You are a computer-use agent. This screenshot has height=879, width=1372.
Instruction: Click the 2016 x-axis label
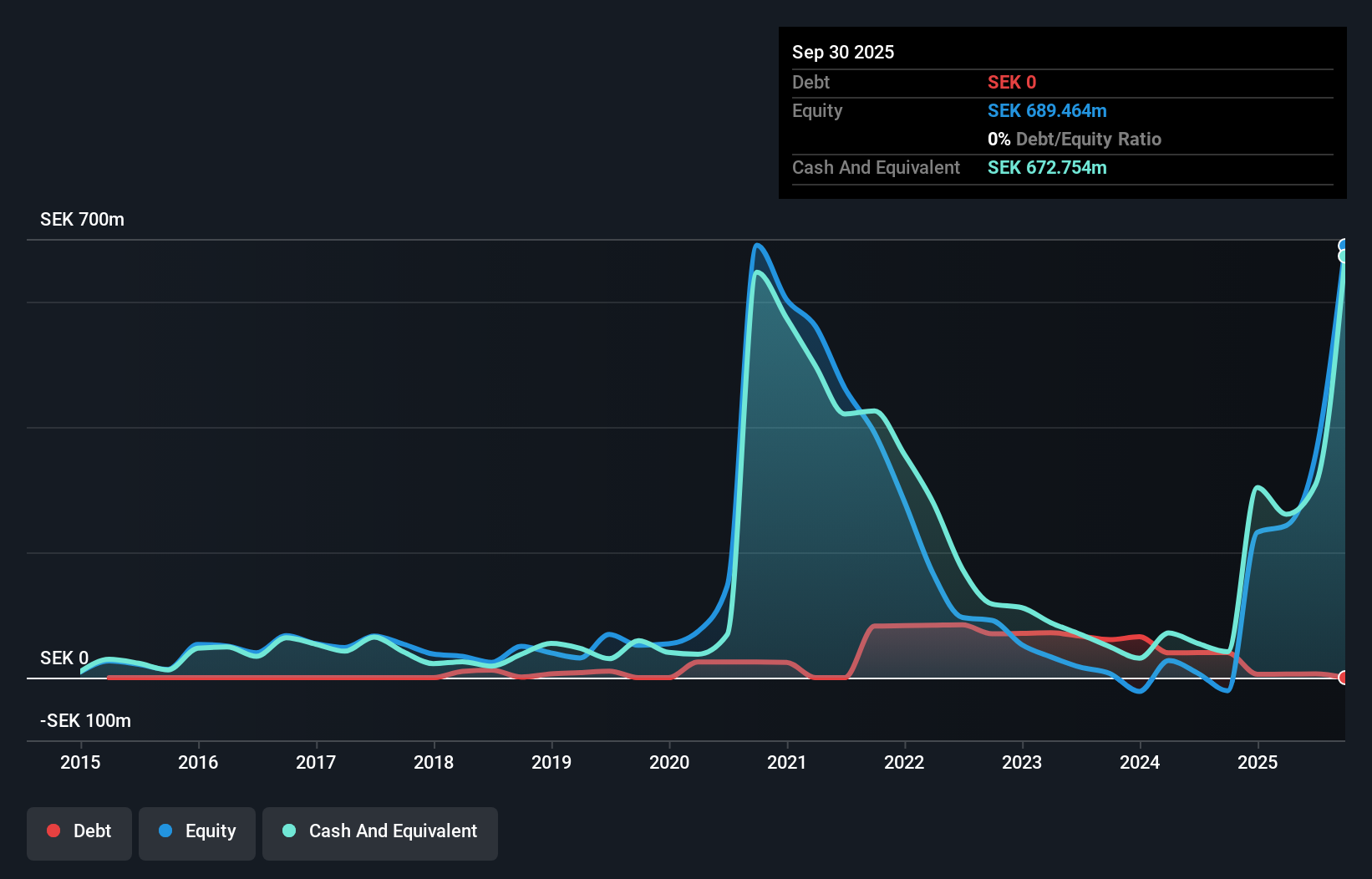pos(198,762)
